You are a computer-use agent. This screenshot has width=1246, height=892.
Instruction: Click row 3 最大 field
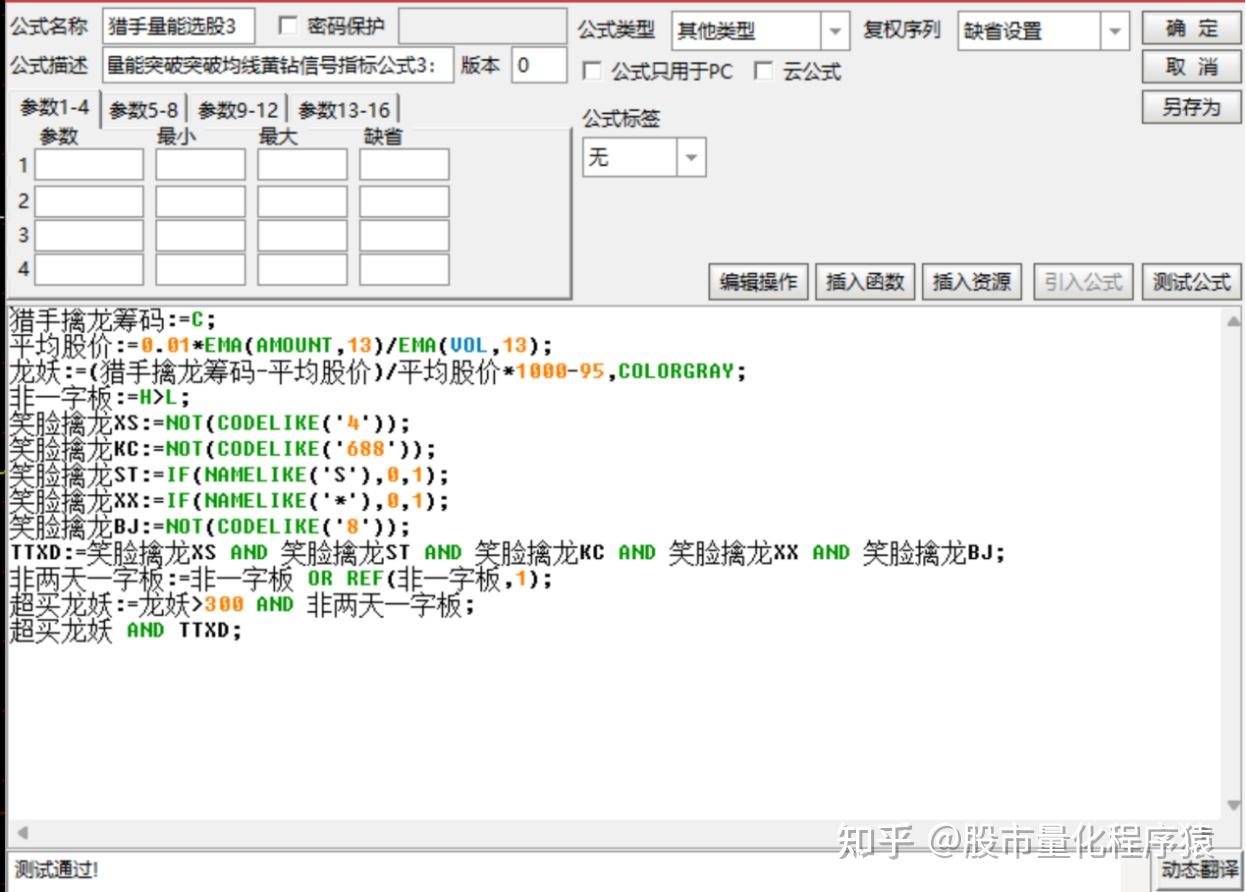click(302, 235)
